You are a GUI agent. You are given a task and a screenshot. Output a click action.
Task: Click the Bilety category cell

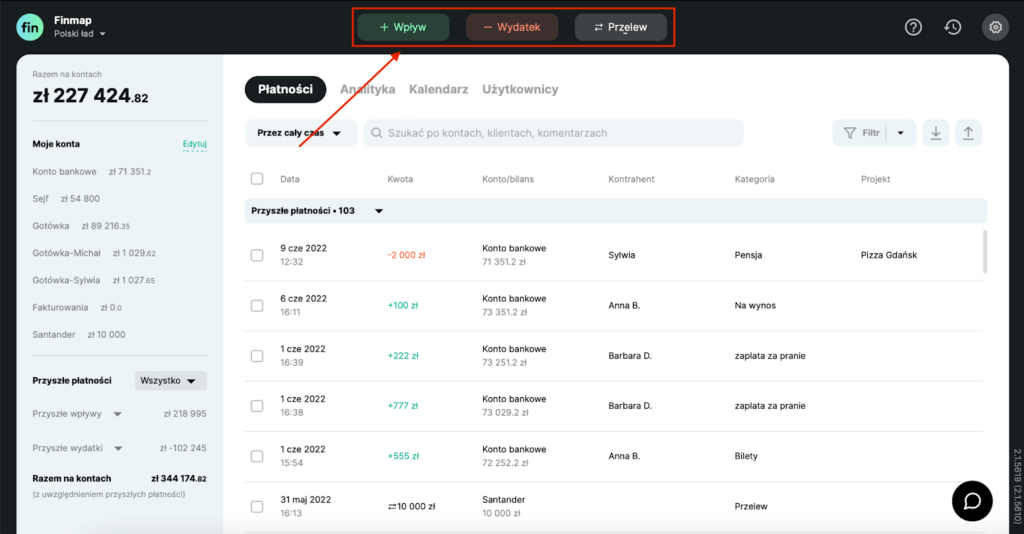tap(746, 456)
